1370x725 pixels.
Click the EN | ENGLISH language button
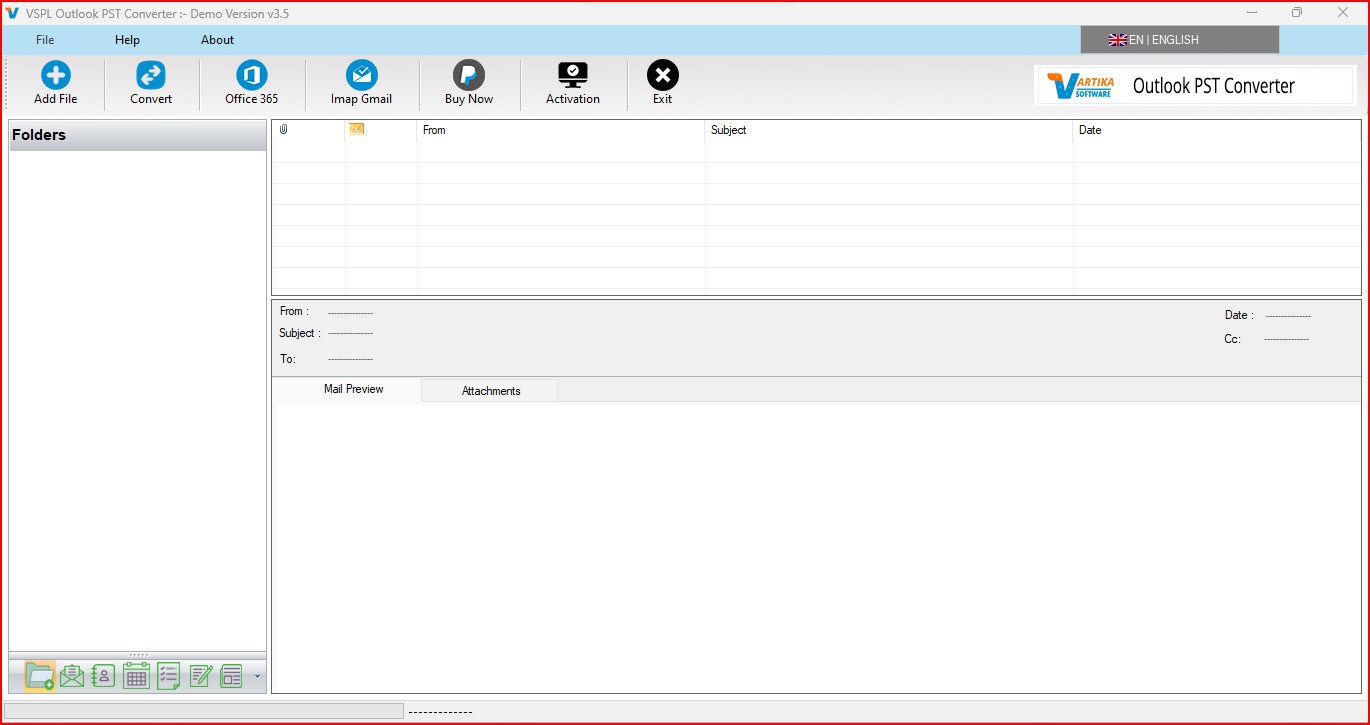click(1180, 40)
